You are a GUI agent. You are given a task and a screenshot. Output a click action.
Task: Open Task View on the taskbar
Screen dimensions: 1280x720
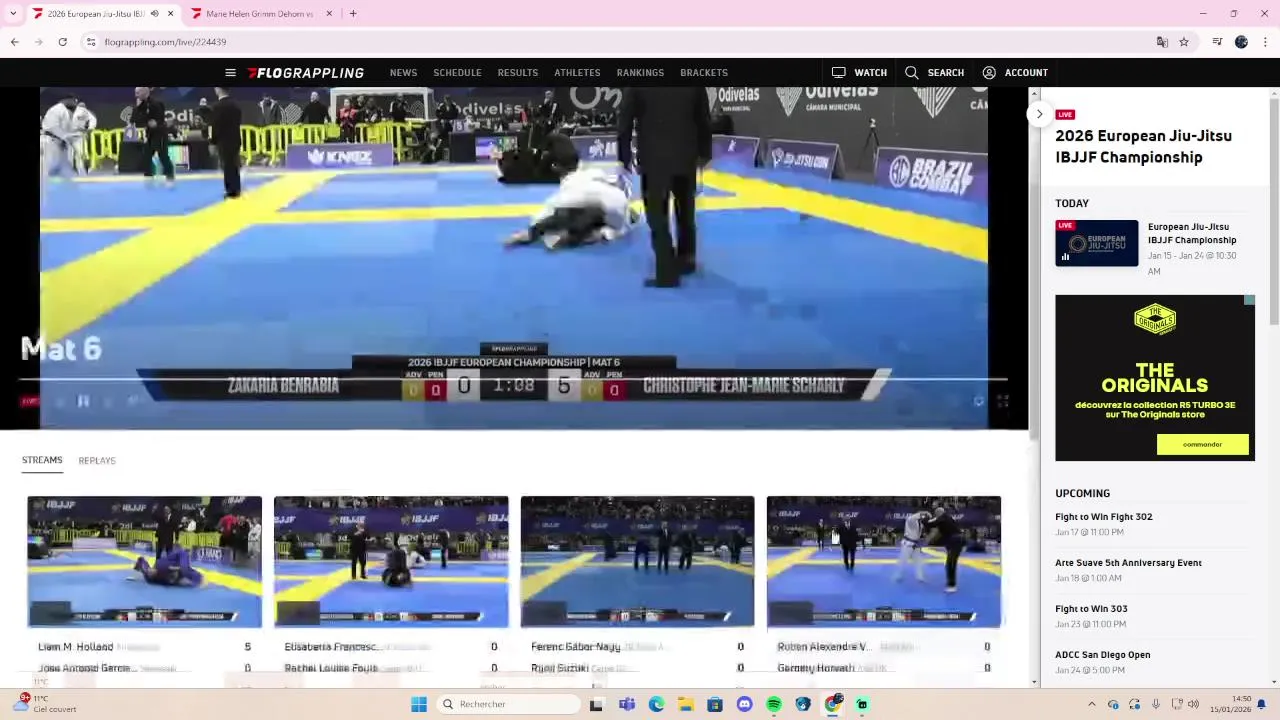596,704
